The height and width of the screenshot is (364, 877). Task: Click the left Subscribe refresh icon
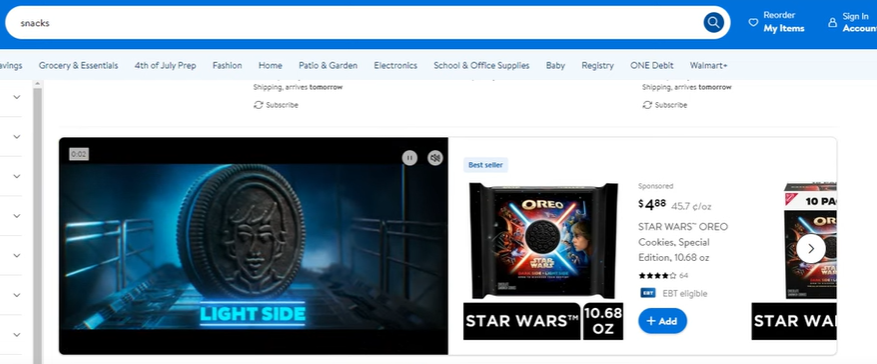258,105
